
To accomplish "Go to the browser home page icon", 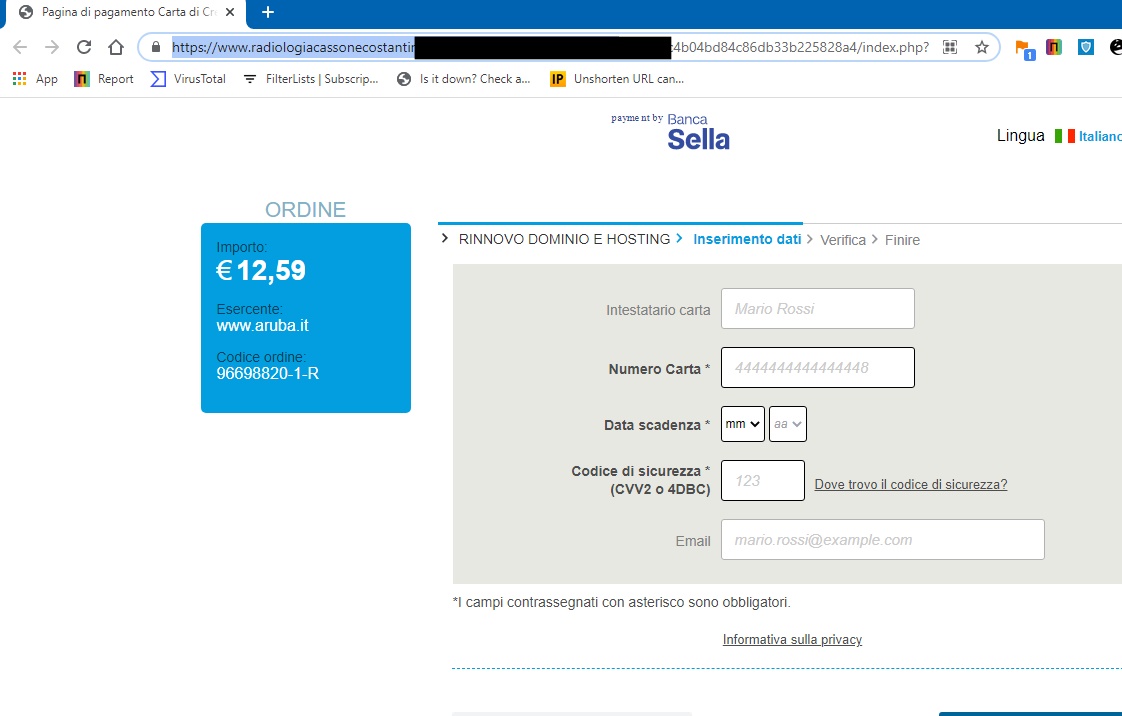I will [115, 47].
